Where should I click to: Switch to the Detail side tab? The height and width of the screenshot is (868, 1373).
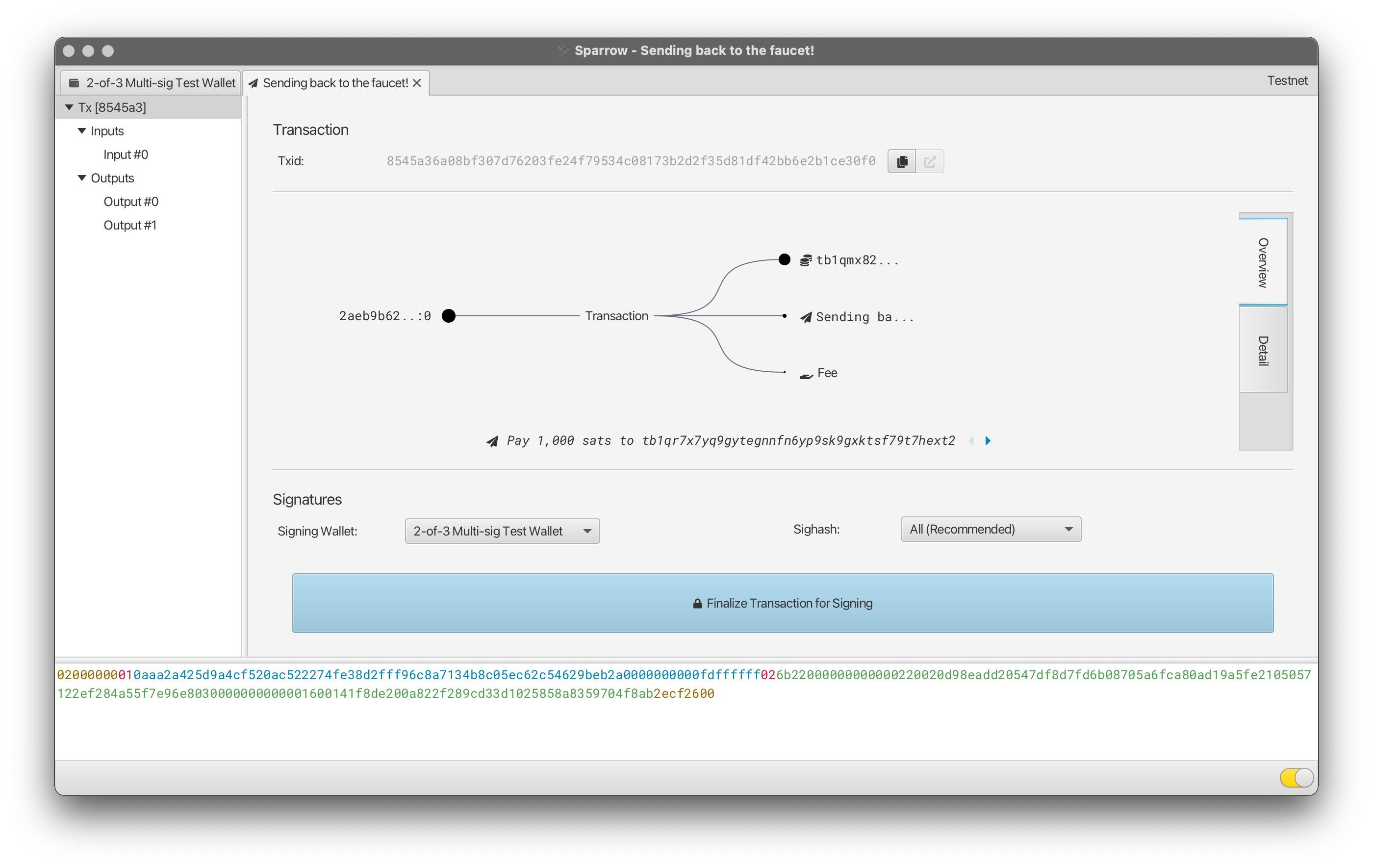(x=1263, y=350)
